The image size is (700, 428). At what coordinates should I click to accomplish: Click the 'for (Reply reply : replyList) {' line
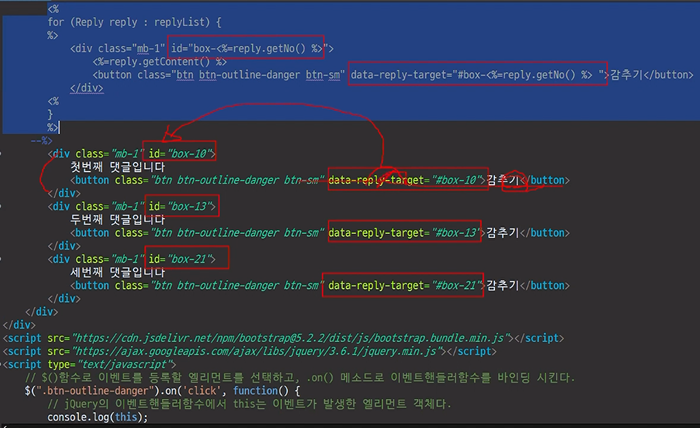tap(134, 22)
